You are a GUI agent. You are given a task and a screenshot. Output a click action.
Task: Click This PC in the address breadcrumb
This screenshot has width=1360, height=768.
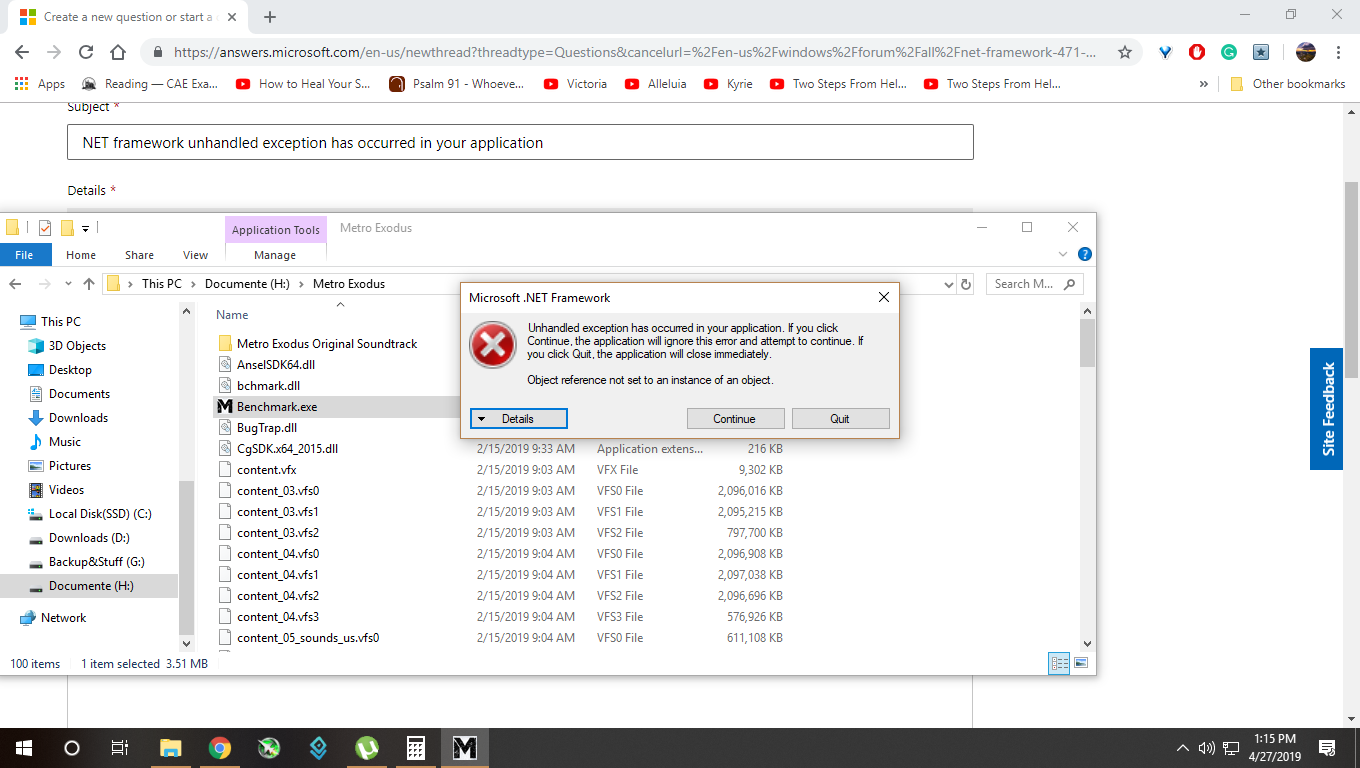(x=162, y=284)
